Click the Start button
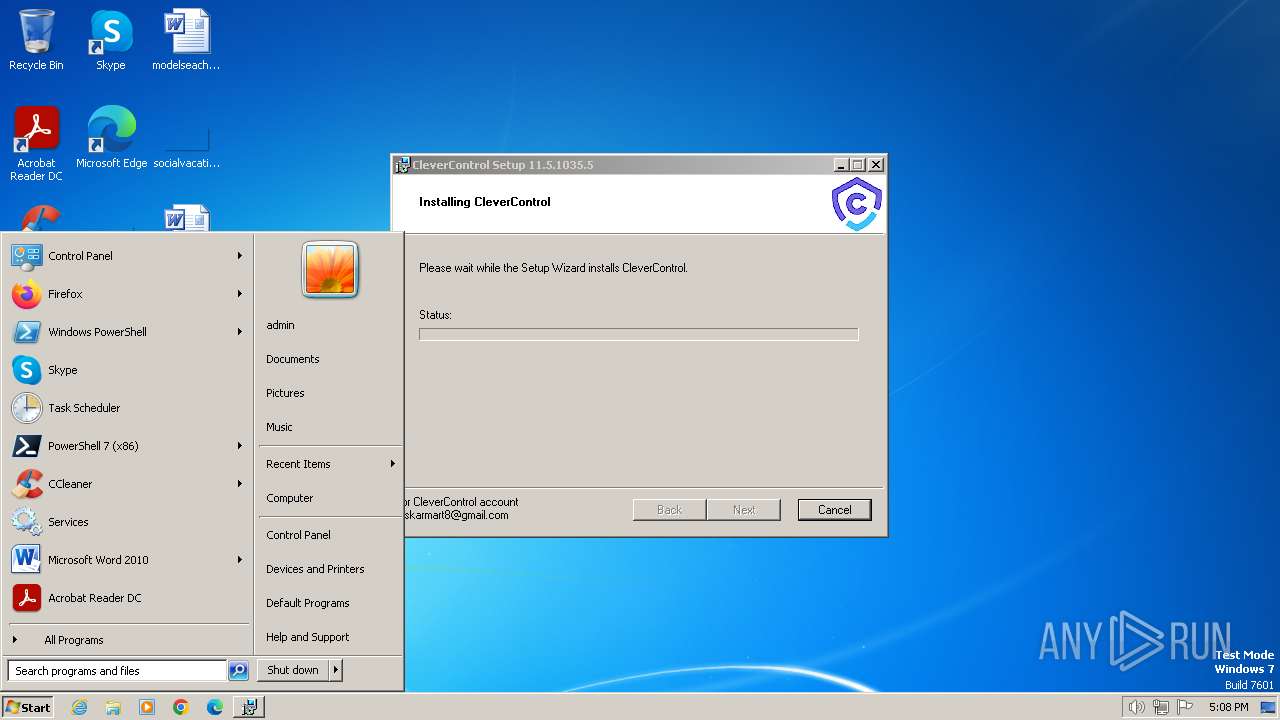 coord(28,707)
